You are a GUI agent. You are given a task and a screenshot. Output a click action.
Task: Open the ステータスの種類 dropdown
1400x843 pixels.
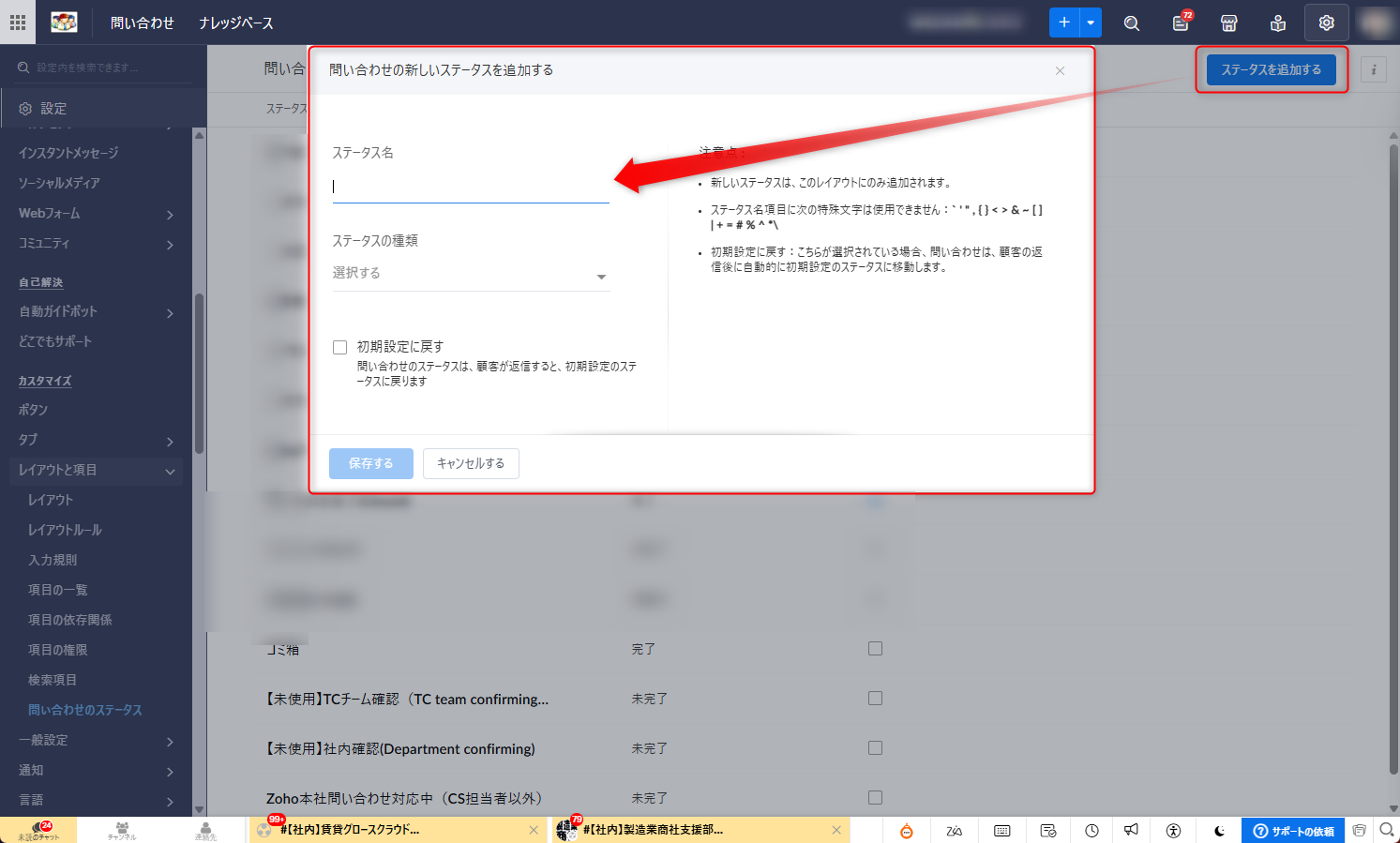point(471,274)
